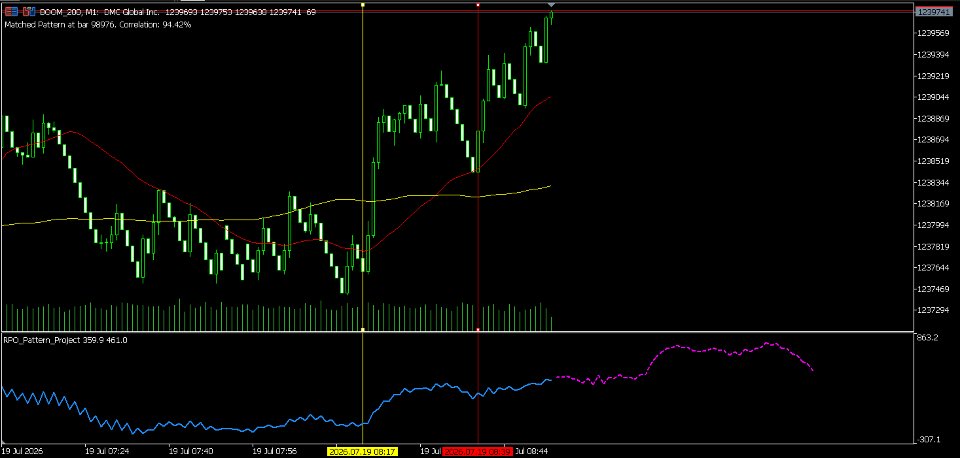Select the red vertical line top handle
Image resolution: width=960 pixels, height=458 pixels.
click(478, 5)
